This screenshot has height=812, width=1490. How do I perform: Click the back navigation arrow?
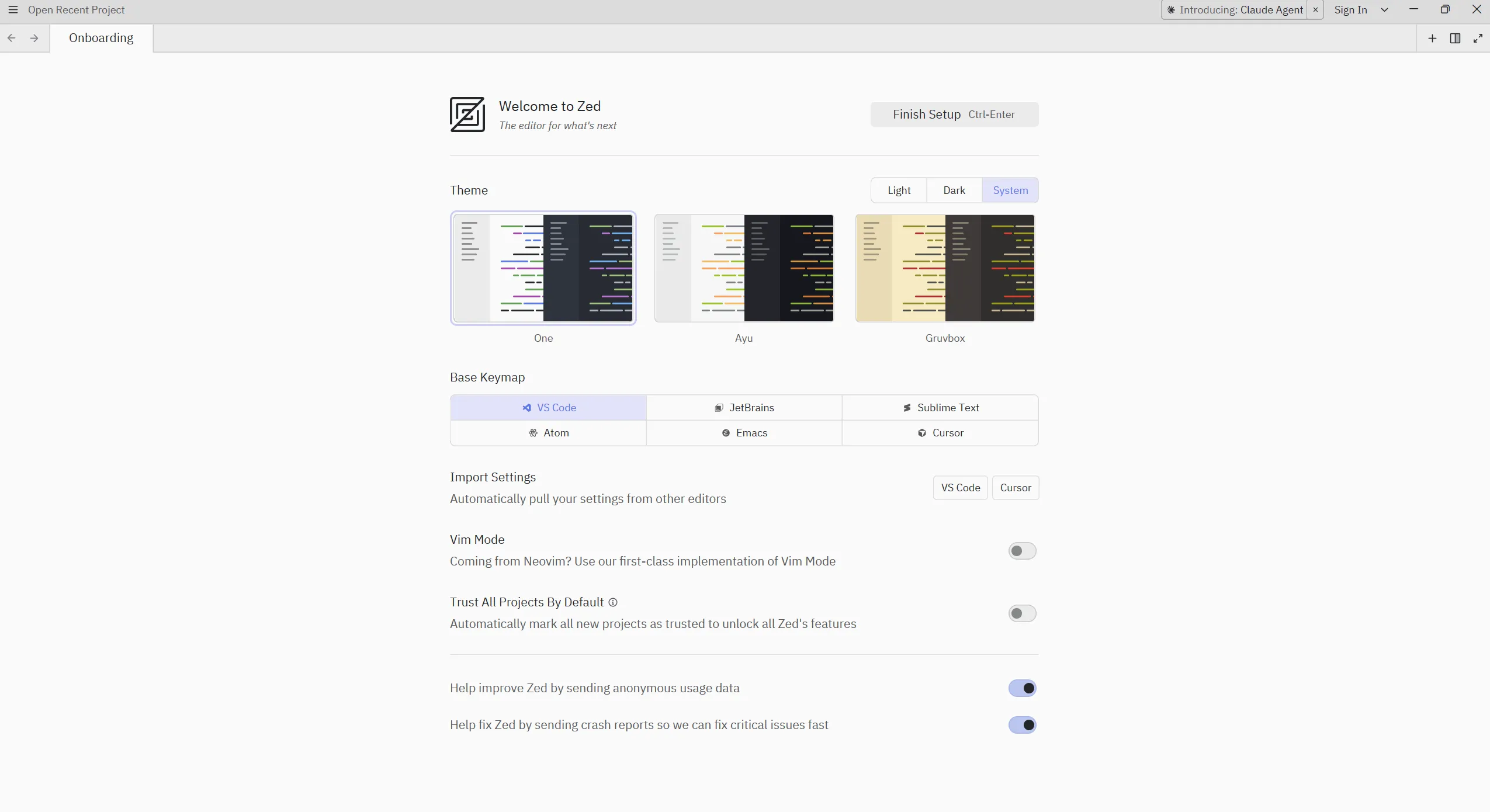pyautogui.click(x=11, y=37)
